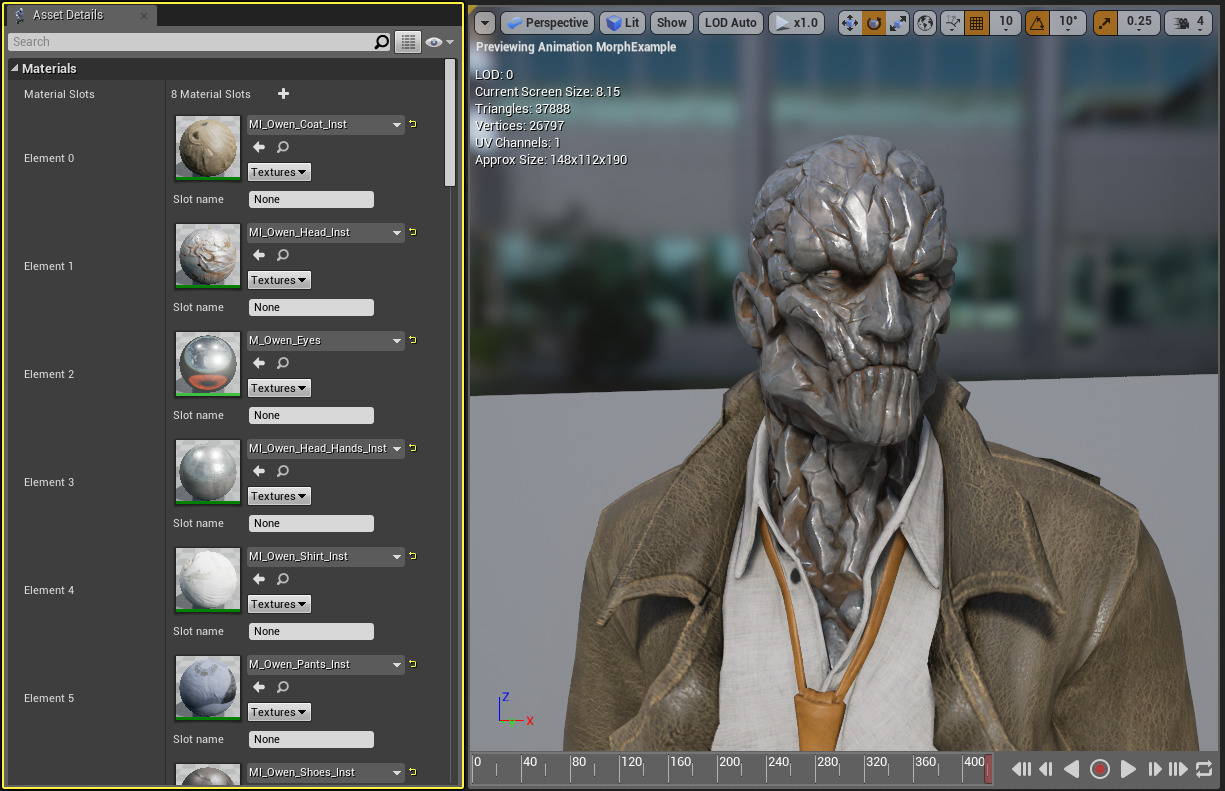
Task: Reset MI_Owen_Head_Inst to default value
Action: tap(413, 232)
